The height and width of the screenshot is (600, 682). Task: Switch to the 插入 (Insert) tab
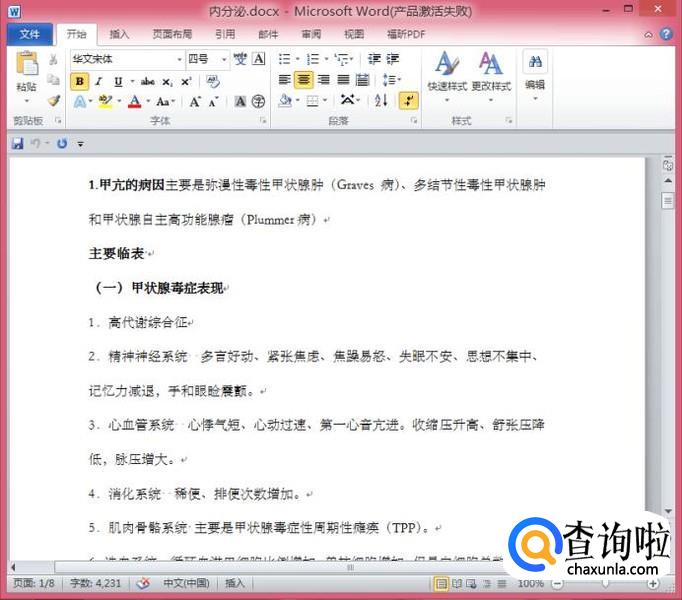119,34
